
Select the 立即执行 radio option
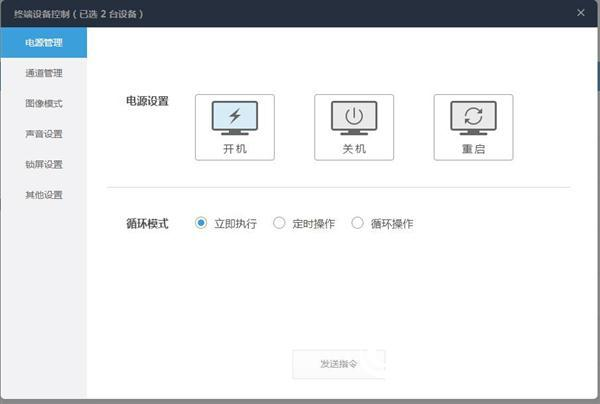[201, 223]
